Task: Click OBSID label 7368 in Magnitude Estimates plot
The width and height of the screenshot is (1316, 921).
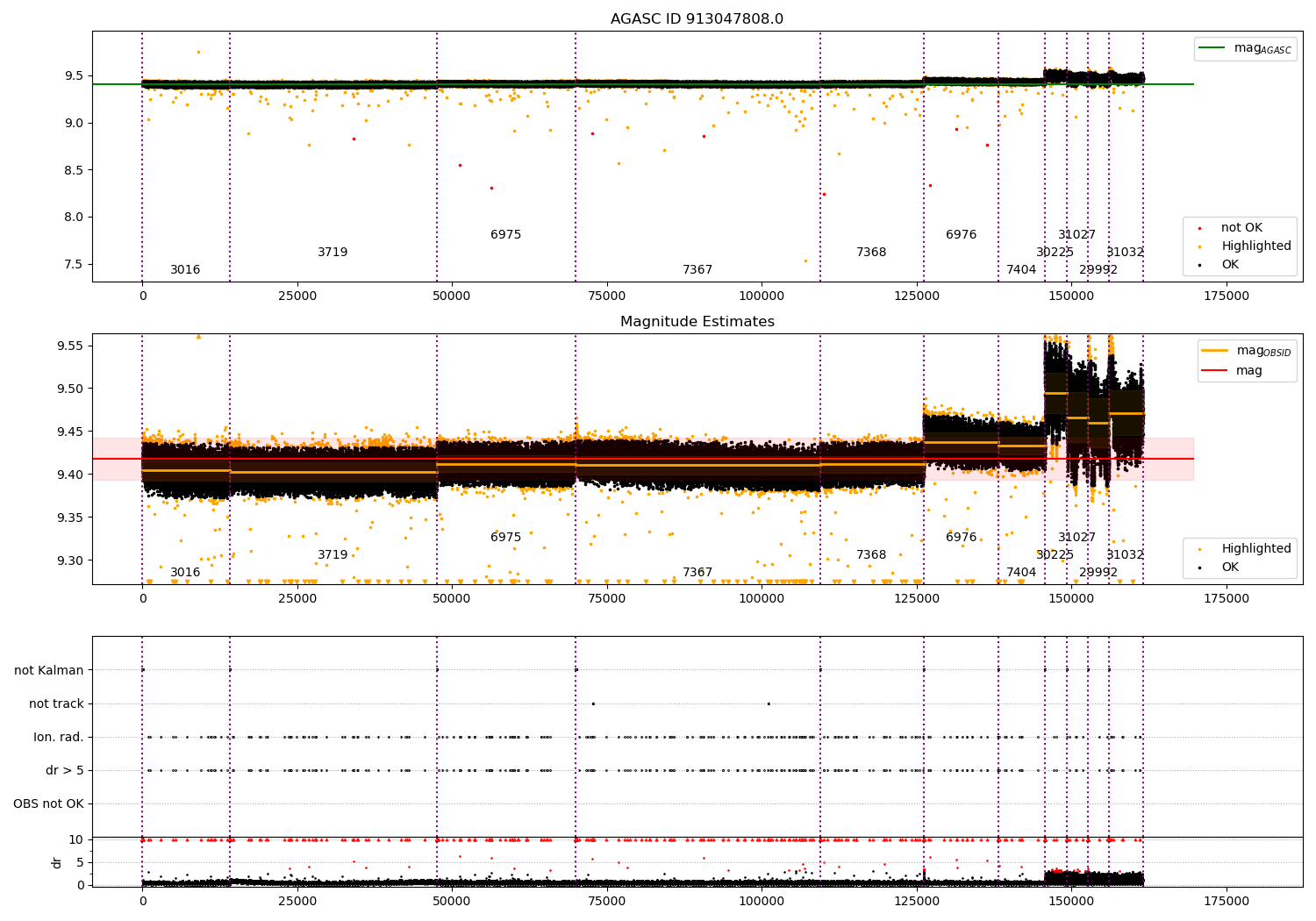Action: (871, 555)
